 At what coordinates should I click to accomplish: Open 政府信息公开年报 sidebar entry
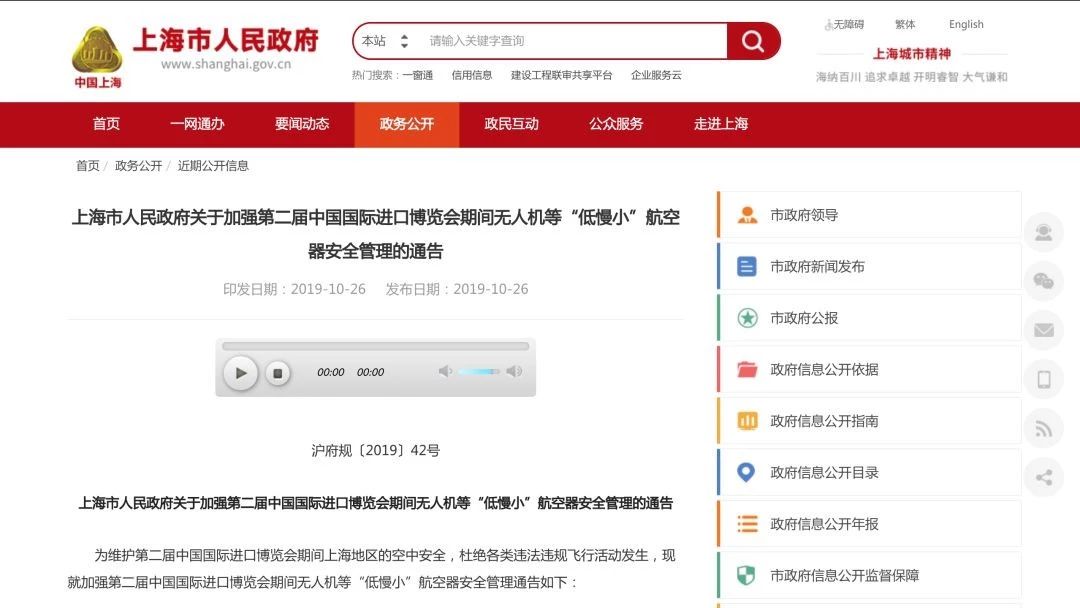869,524
